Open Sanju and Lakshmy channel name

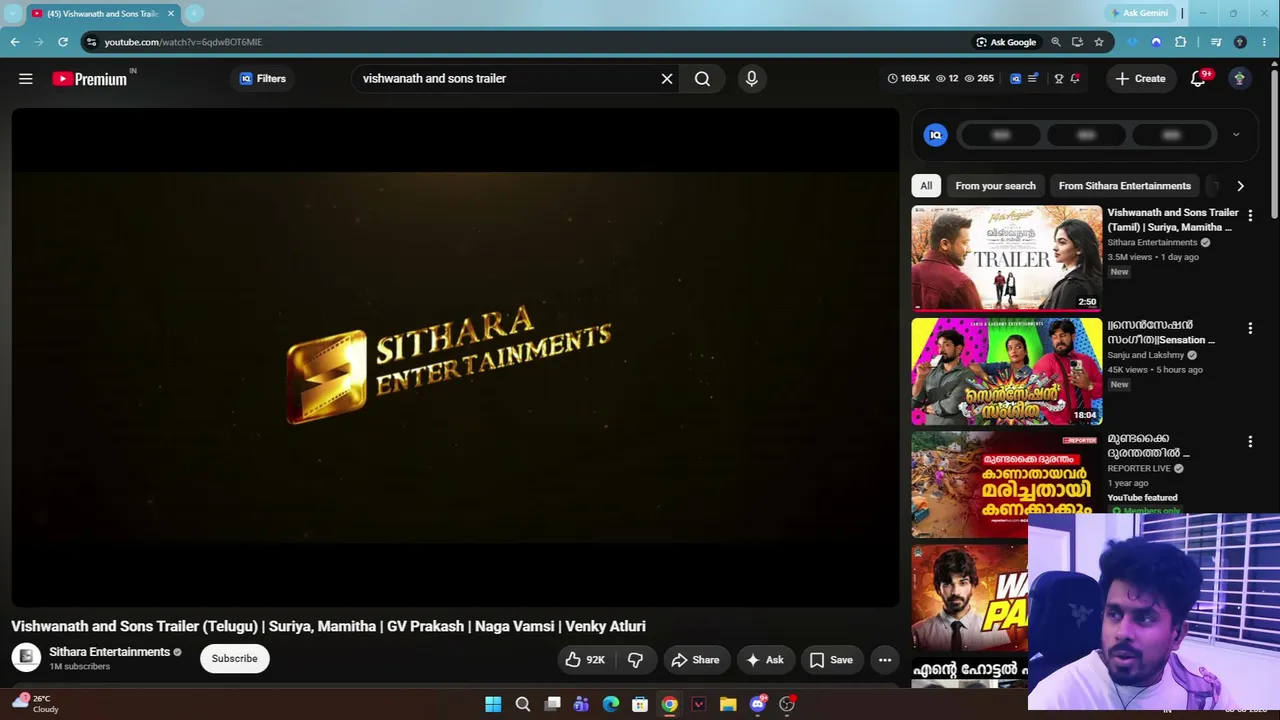[1146, 355]
